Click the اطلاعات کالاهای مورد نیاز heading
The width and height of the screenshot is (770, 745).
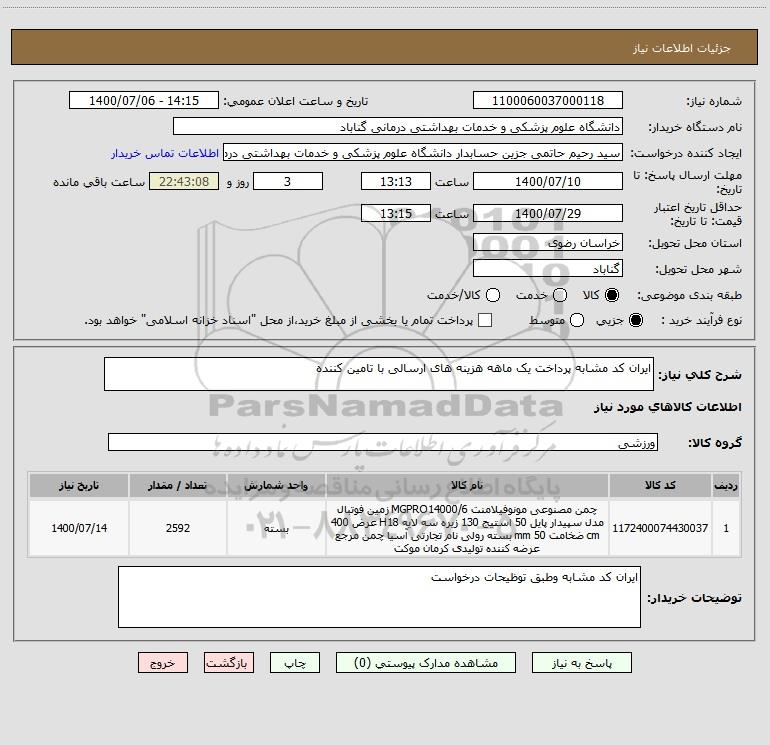[x=667, y=407]
